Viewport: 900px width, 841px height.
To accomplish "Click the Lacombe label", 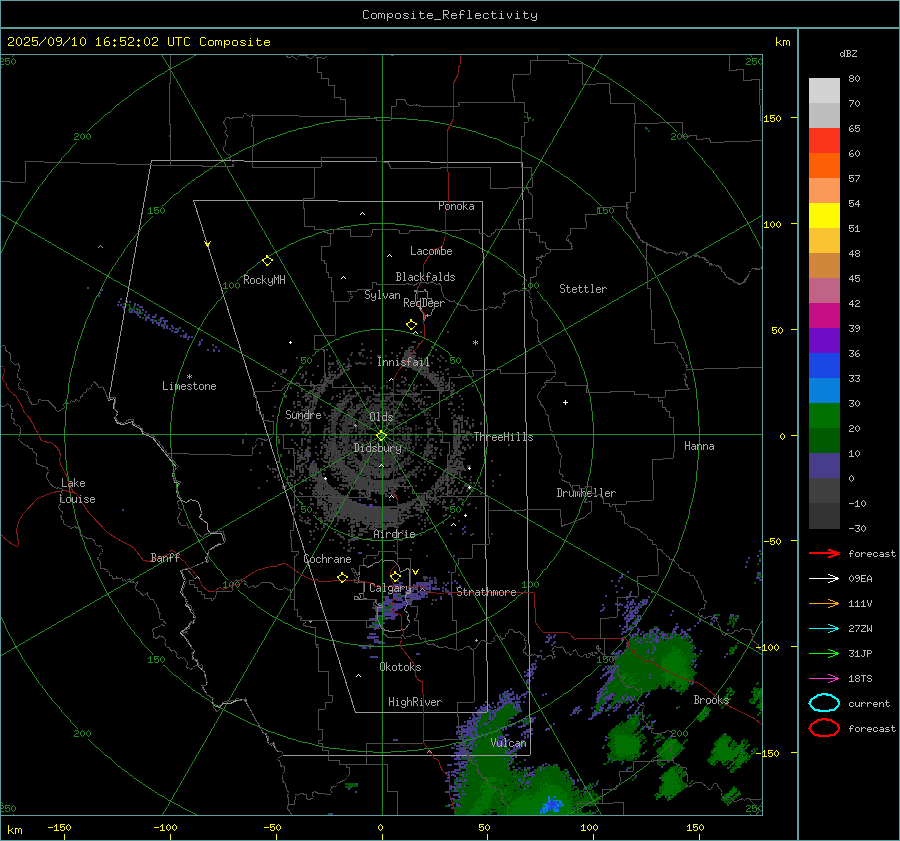I will tap(431, 251).
